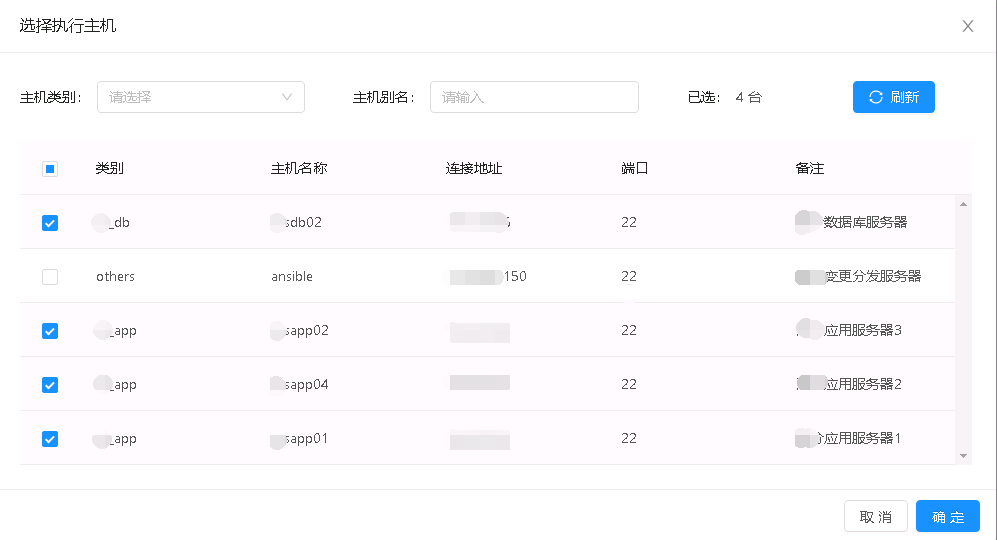Image resolution: width=997 pixels, height=540 pixels.
Task: Click the 连接地址 column header
Action: click(x=474, y=168)
